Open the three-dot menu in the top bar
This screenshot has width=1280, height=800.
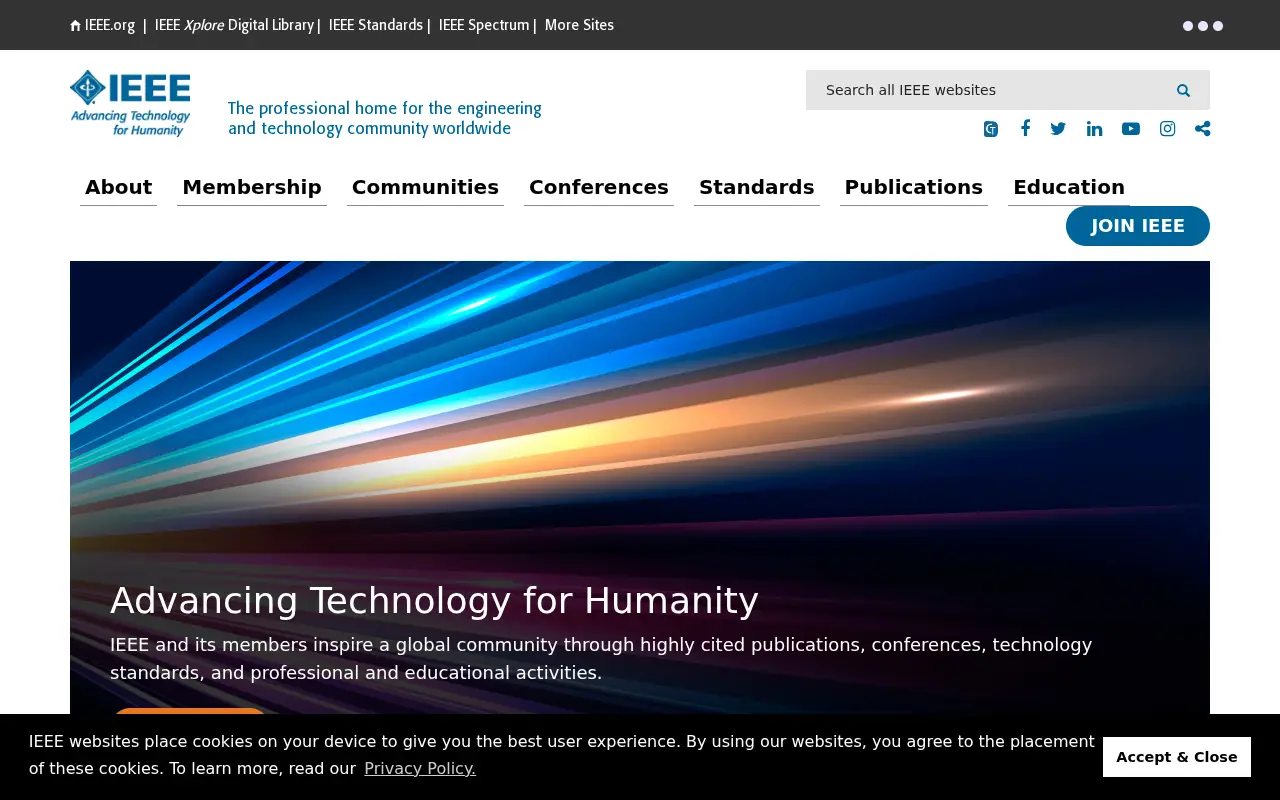[1203, 26]
